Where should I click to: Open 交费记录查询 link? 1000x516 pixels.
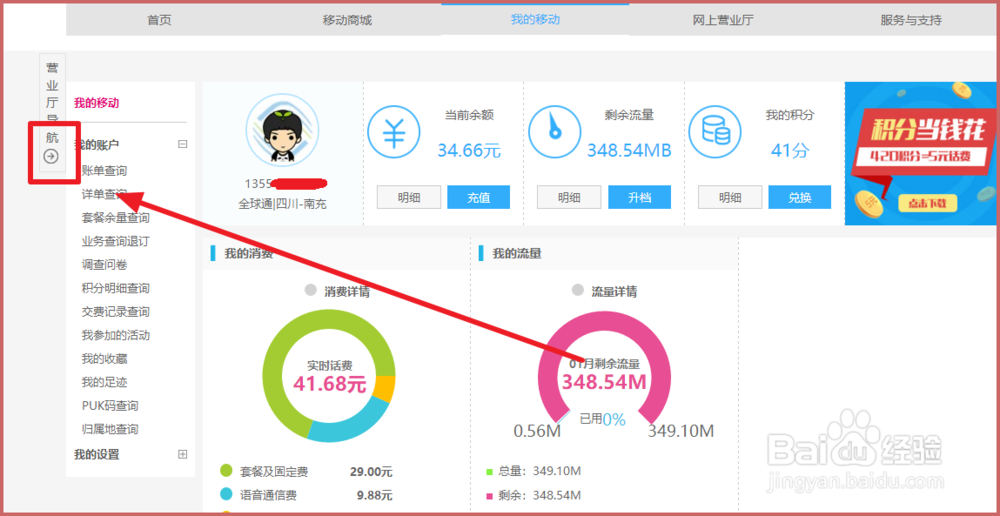click(115, 312)
